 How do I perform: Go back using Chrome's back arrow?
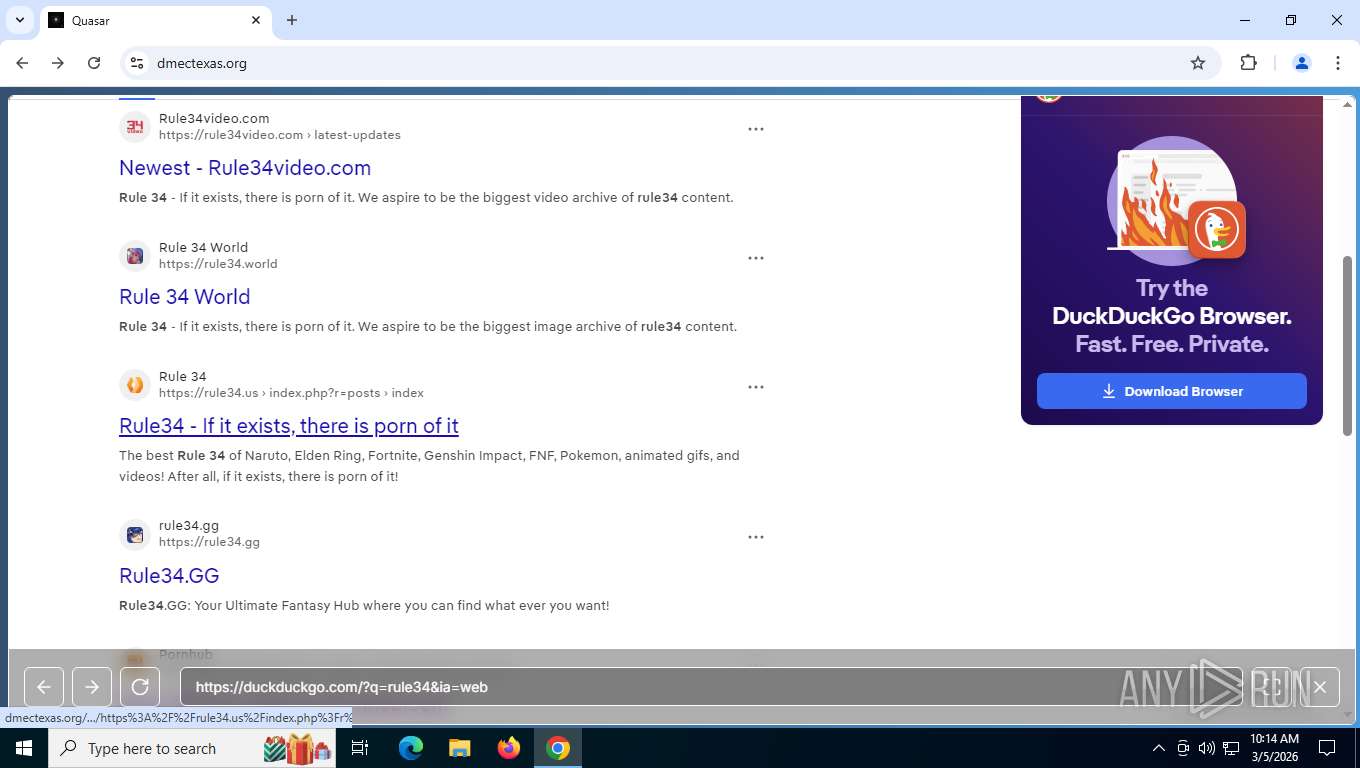pos(22,63)
